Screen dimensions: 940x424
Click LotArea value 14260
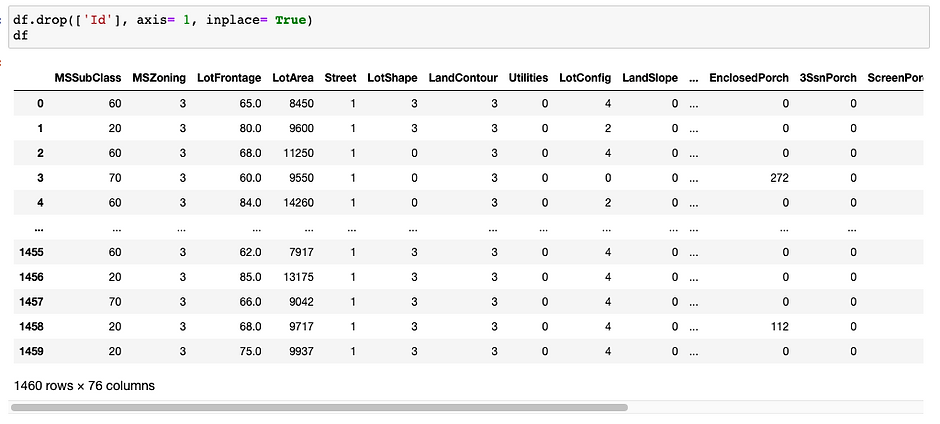pos(299,203)
